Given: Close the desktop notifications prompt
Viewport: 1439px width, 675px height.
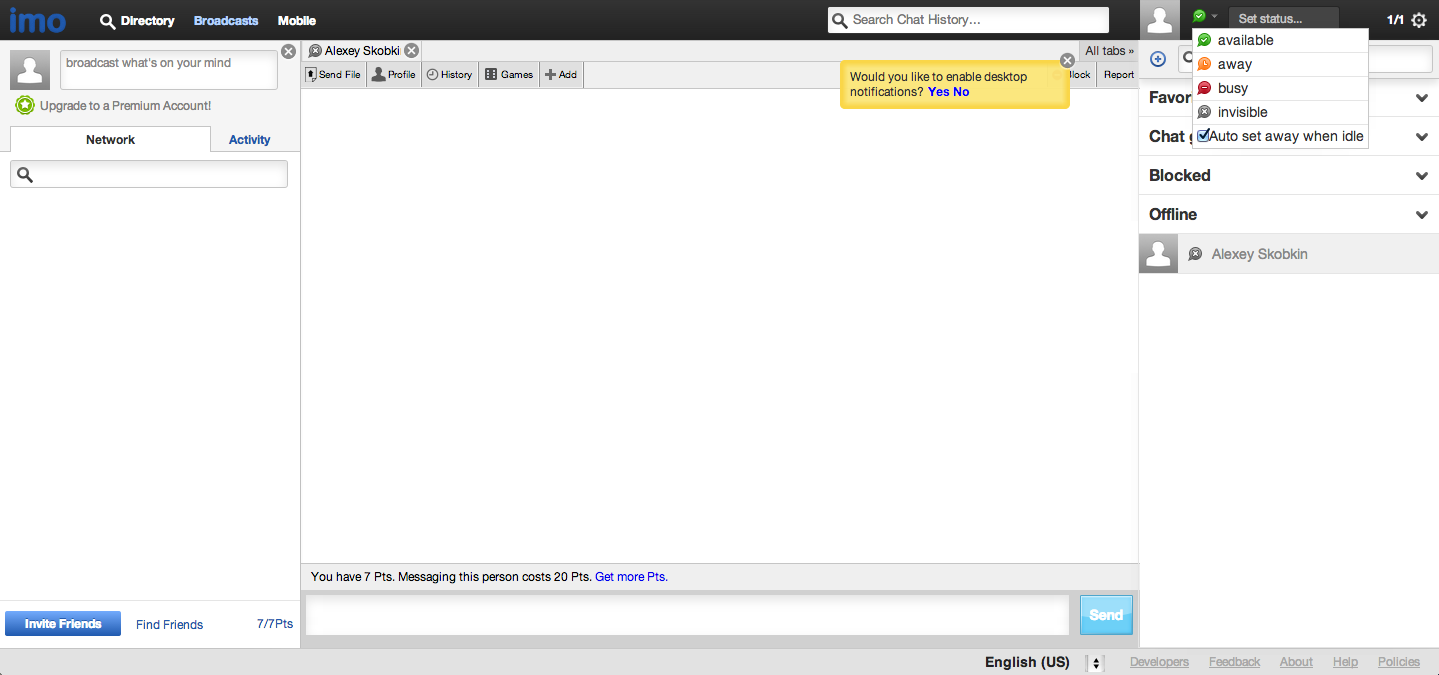Looking at the screenshot, I should coord(1067,60).
